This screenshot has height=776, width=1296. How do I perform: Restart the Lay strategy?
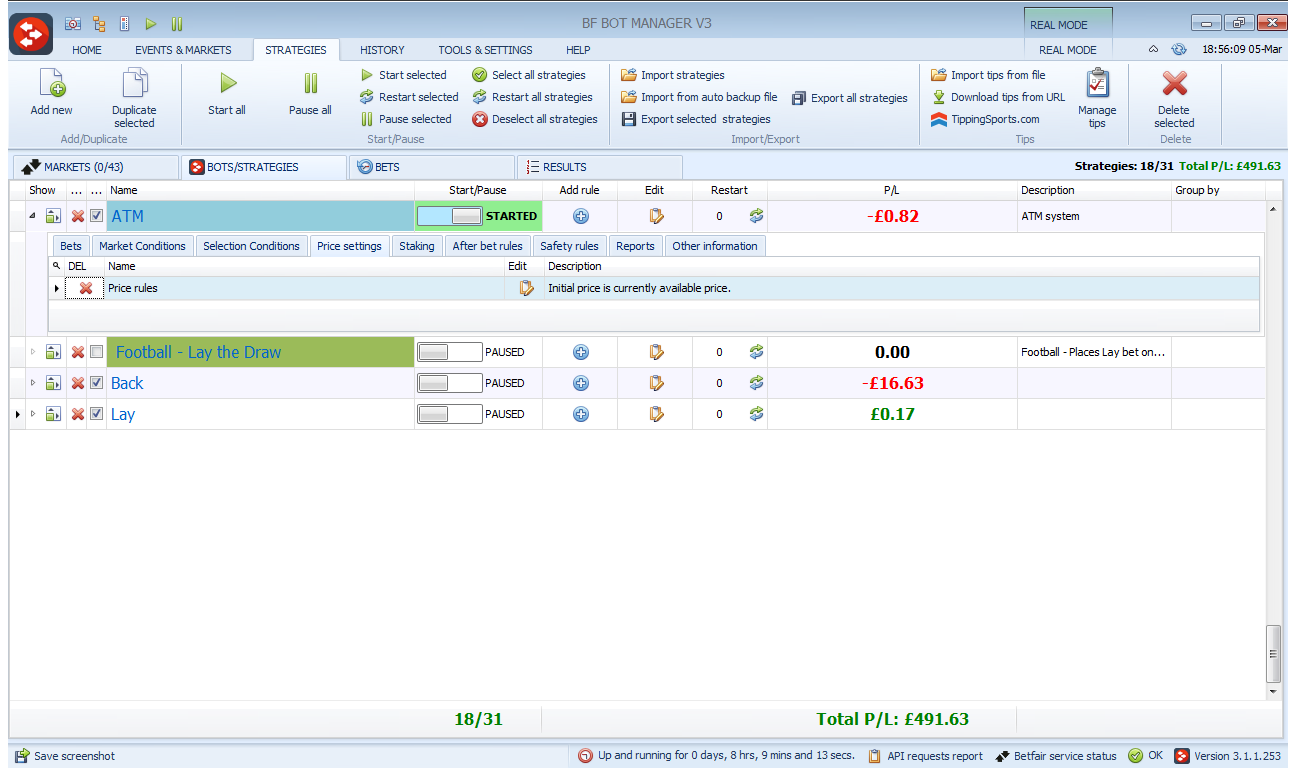click(x=756, y=414)
